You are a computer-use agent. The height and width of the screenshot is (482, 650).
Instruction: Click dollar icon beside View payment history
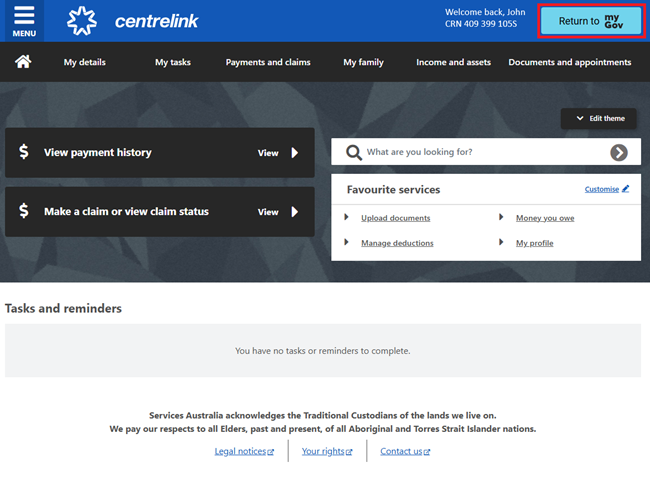[24, 153]
